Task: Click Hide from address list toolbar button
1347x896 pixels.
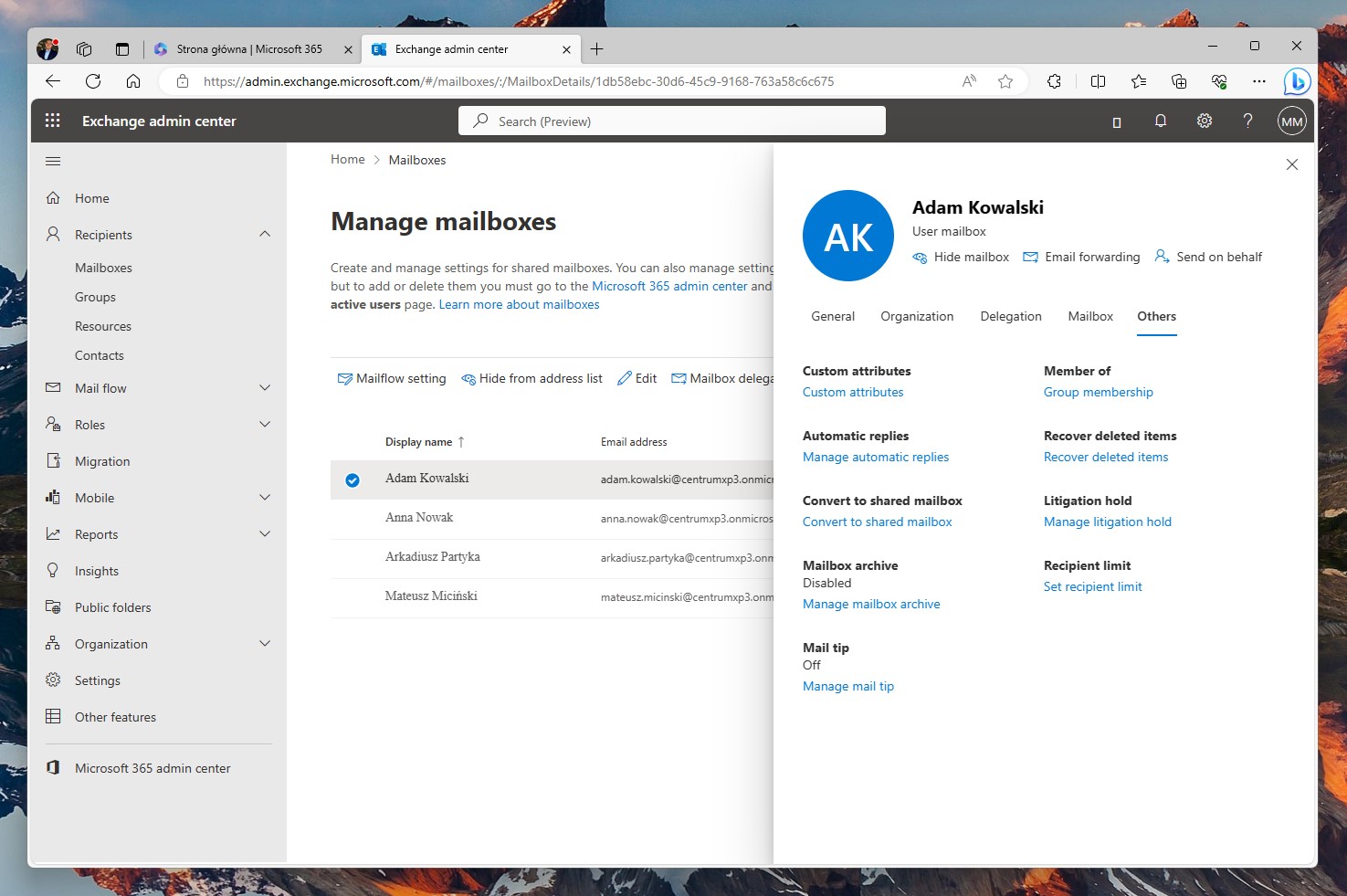Action: (531, 379)
